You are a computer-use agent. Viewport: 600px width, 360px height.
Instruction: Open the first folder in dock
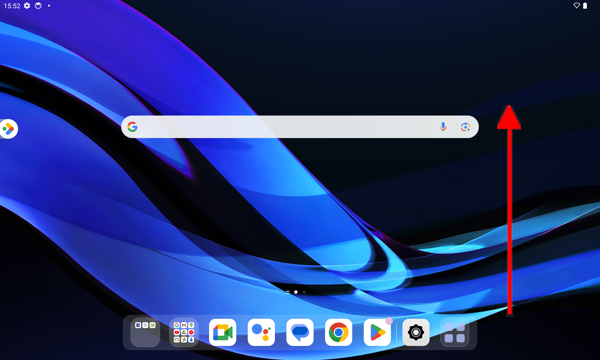pyautogui.click(x=145, y=332)
